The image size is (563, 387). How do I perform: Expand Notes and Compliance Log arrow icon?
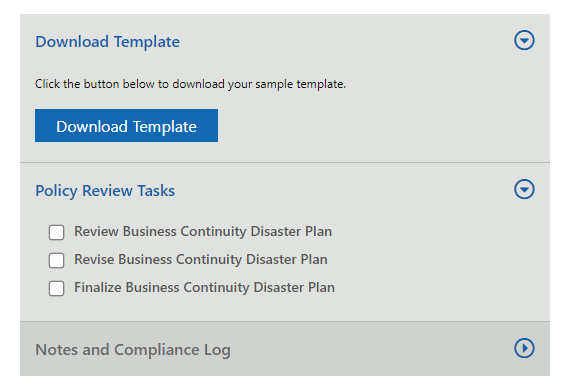click(524, 348)
